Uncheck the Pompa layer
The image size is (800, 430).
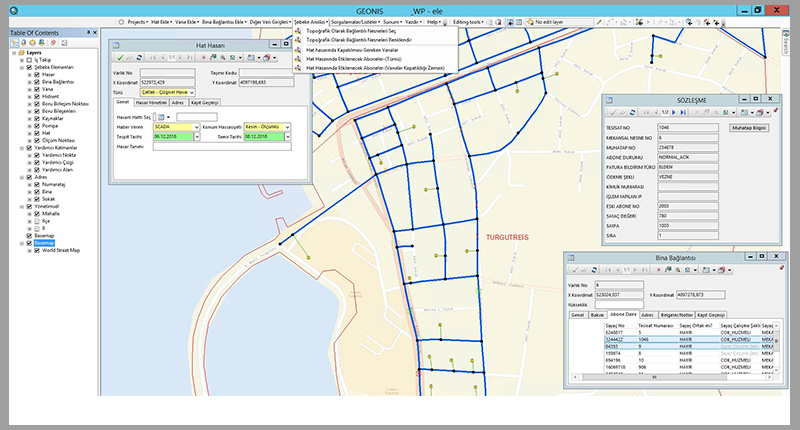(37, 125)
